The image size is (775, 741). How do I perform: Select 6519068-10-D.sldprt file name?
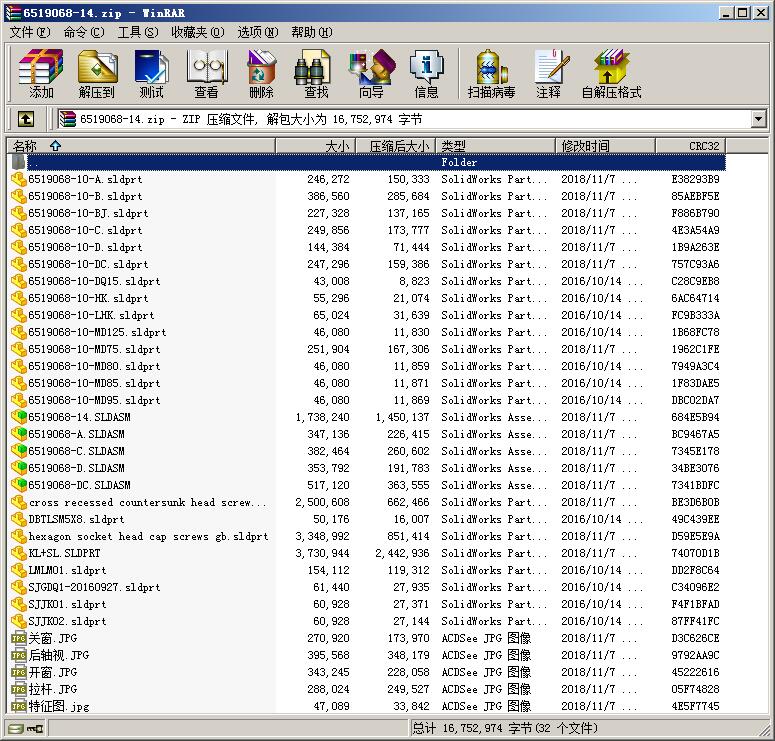85,247
